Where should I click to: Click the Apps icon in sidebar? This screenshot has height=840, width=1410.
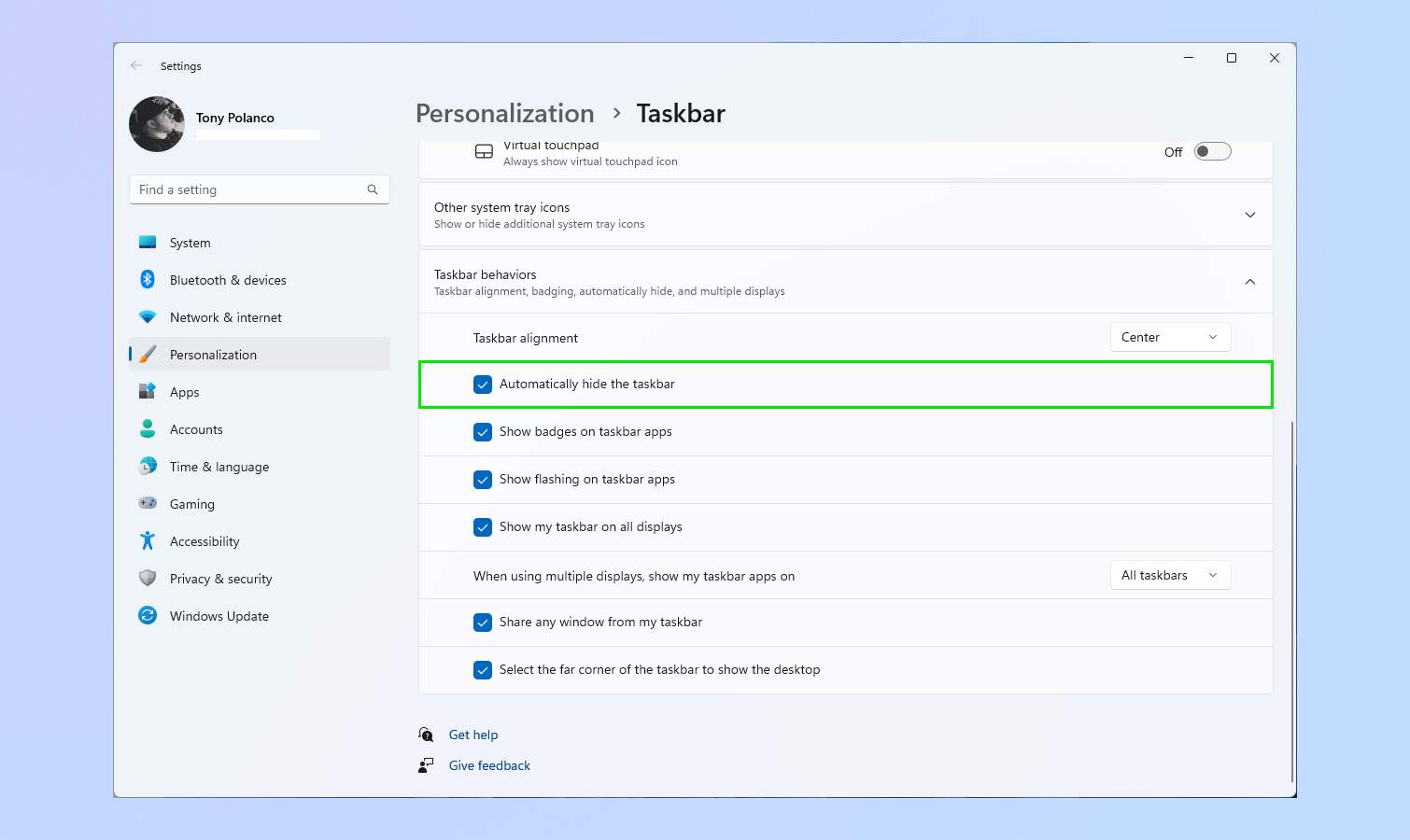point(148,392)
